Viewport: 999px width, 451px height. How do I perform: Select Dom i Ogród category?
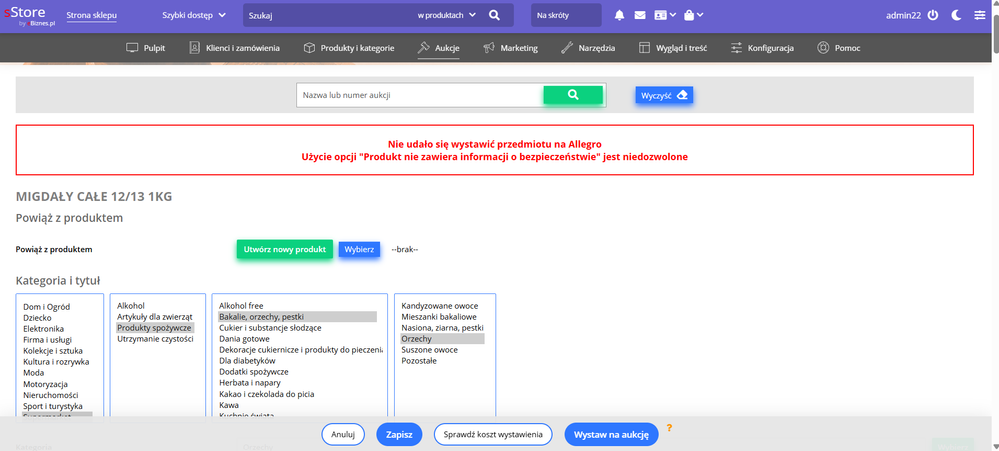[47, 306]
